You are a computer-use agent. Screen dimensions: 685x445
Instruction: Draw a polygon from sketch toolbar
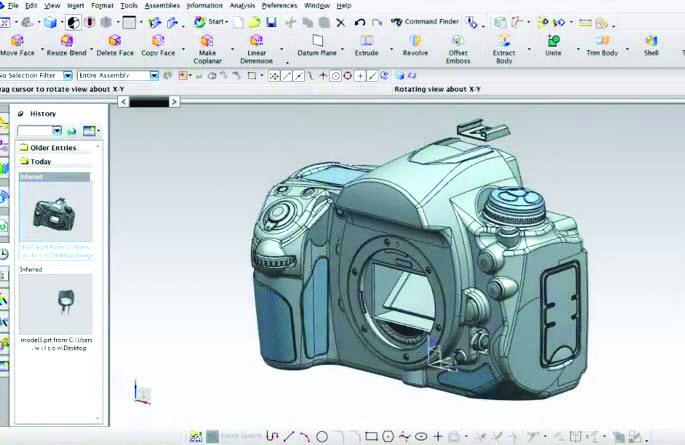[388, 436]
